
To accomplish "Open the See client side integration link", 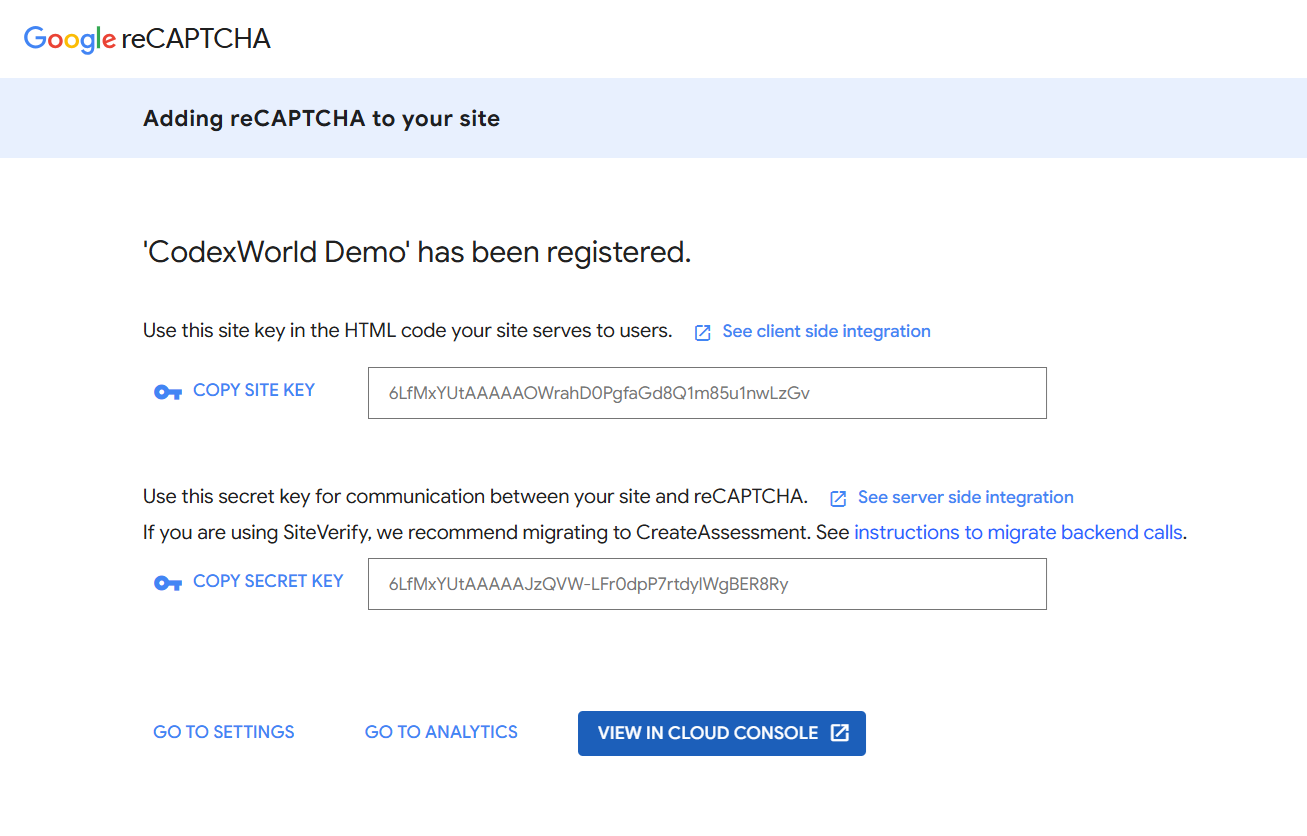I will (826, 331).
